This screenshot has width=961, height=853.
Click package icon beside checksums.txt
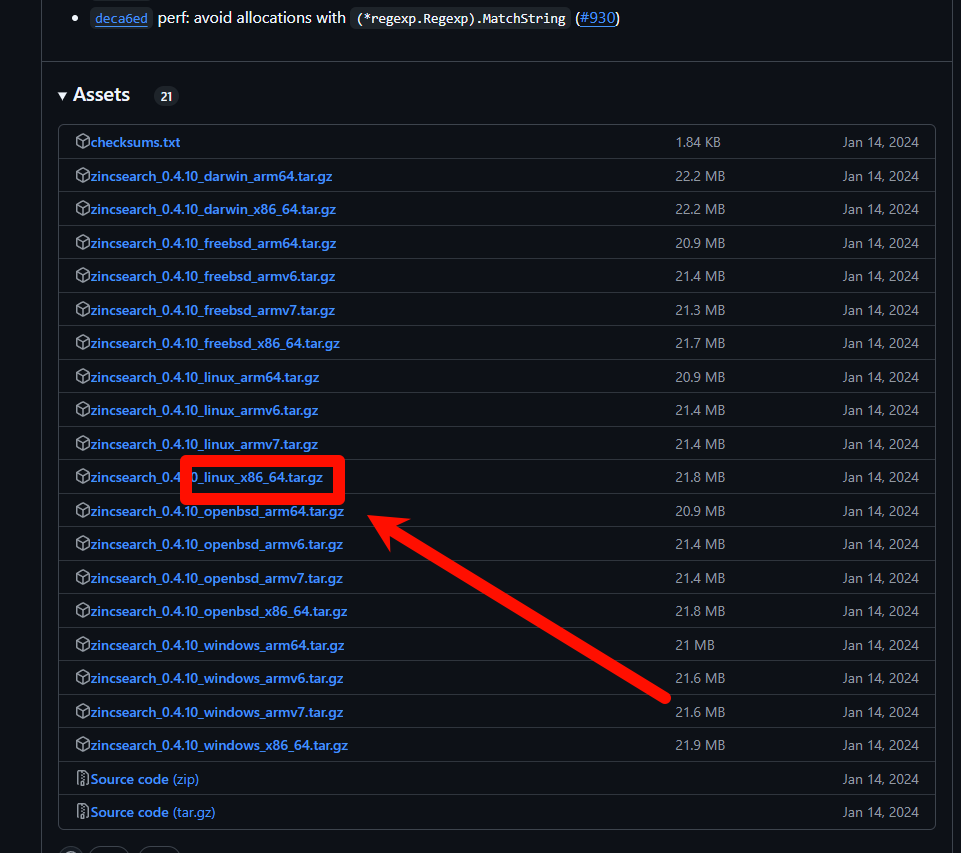pos(83,142)
